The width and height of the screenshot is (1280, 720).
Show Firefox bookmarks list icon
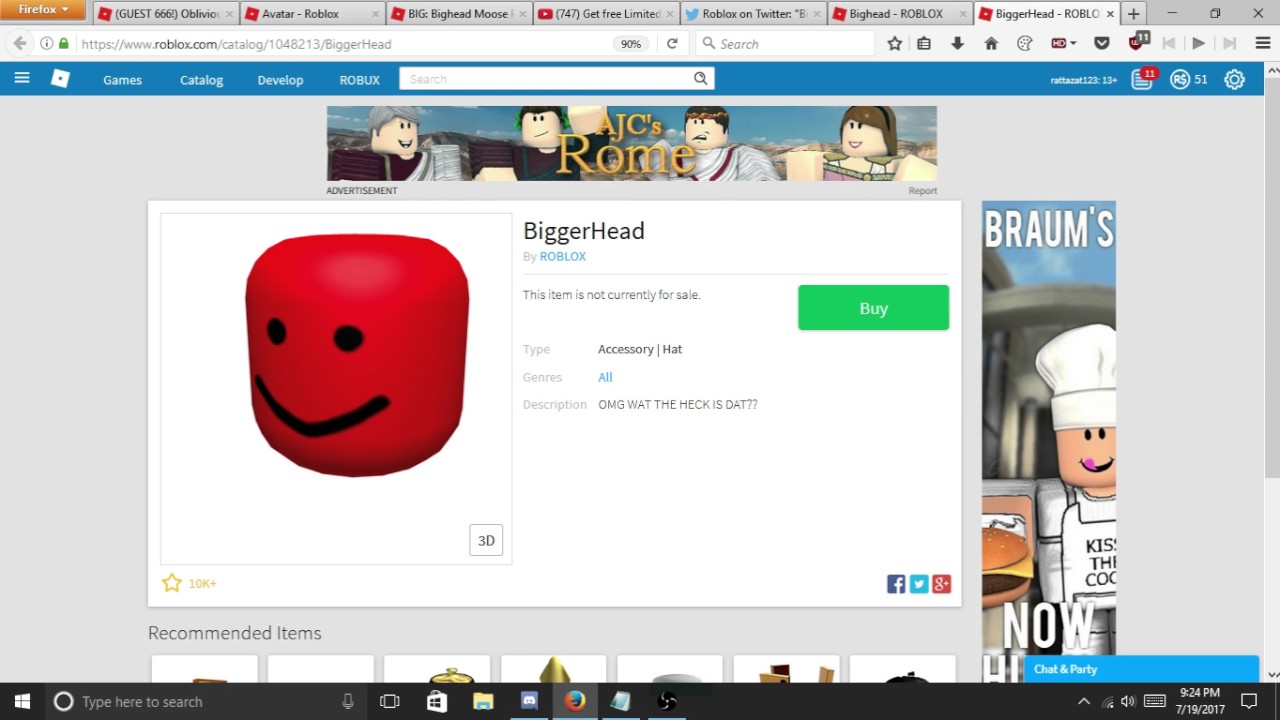[x=924, y=44]
